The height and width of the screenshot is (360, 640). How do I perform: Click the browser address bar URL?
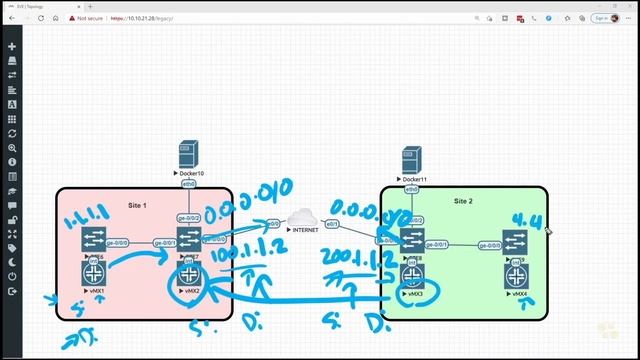coord(142,18)
